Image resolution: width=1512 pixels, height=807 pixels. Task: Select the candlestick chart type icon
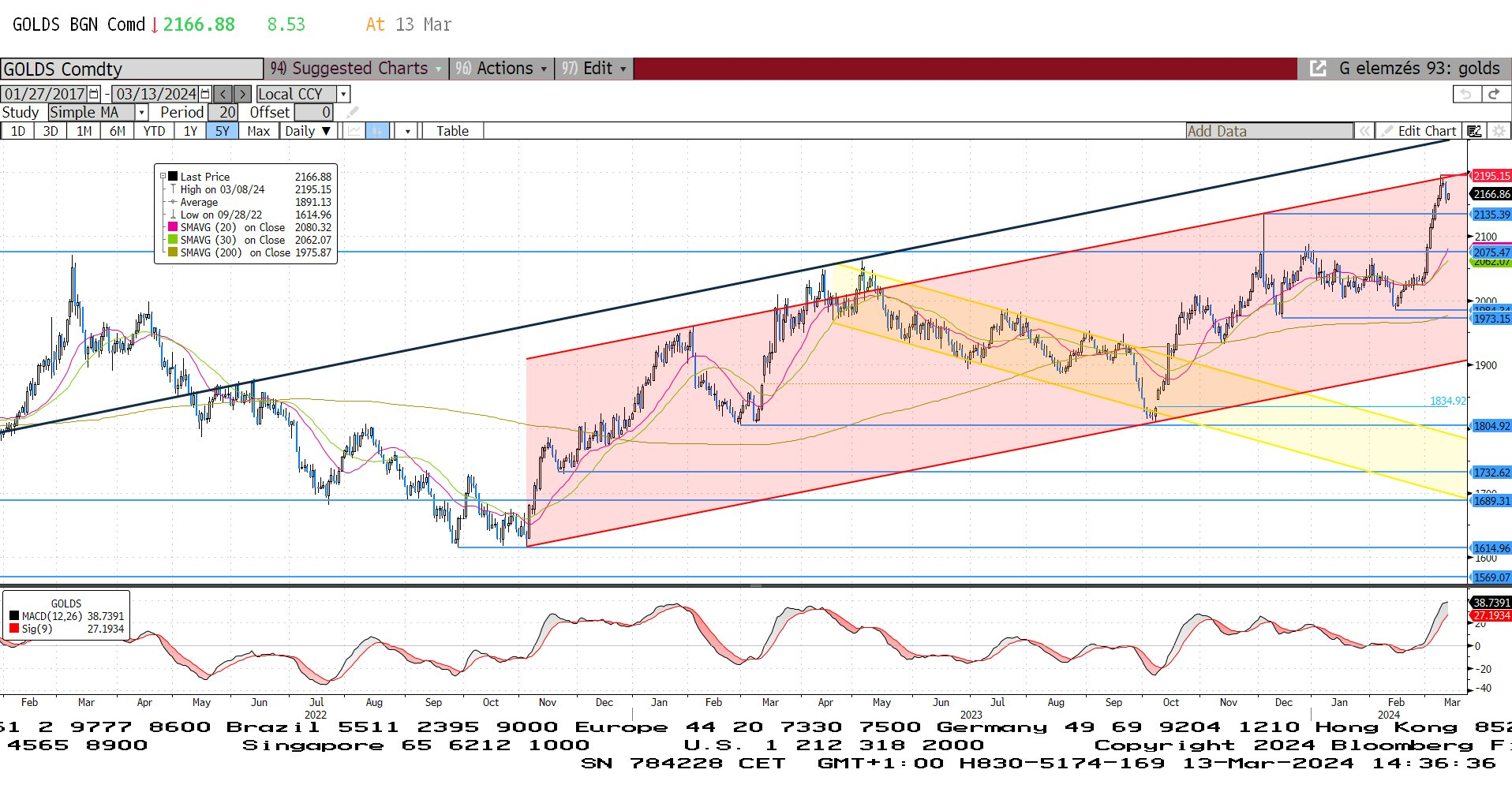(x=378, y=131)
